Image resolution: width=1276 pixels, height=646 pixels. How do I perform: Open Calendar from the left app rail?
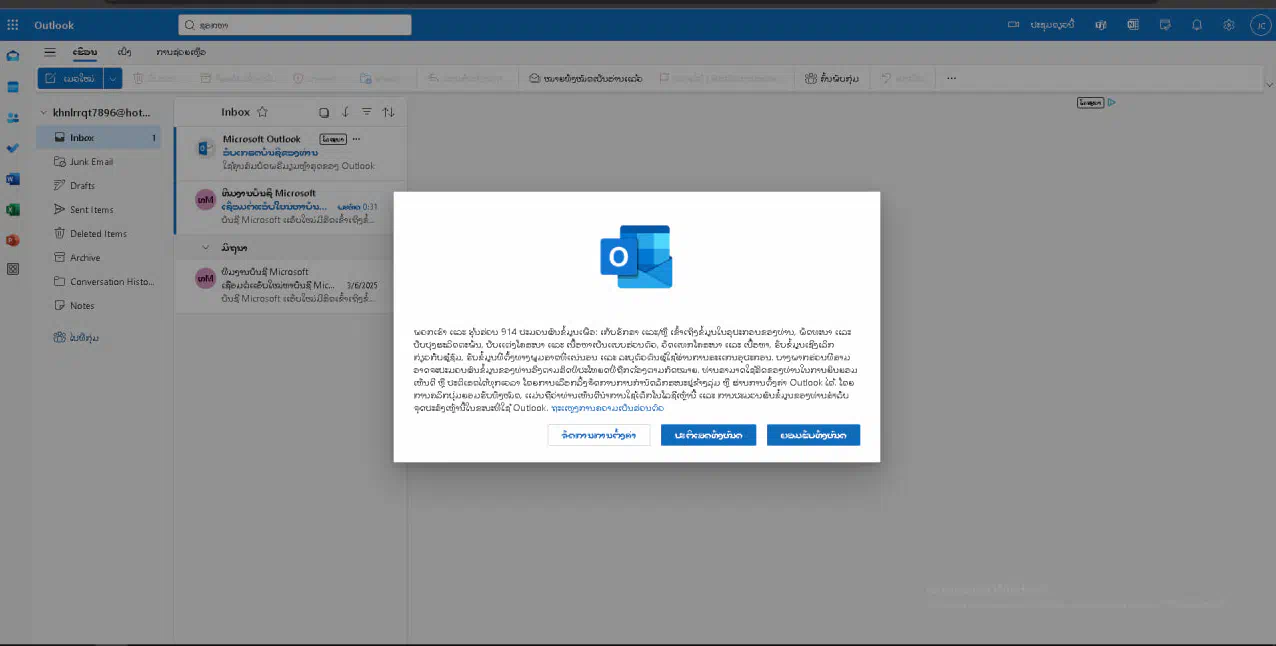click(13, 87)
